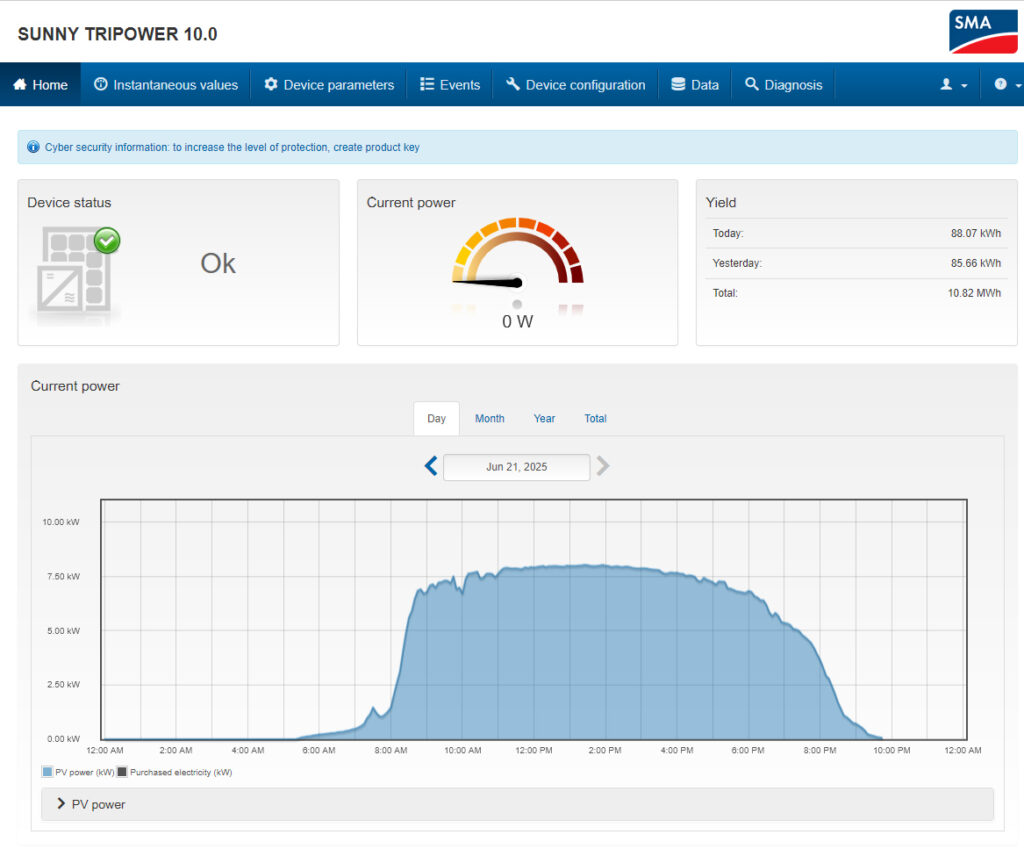Toggle the PV power legend swatch
This screenshot has height=849, width=1024.
48,772
